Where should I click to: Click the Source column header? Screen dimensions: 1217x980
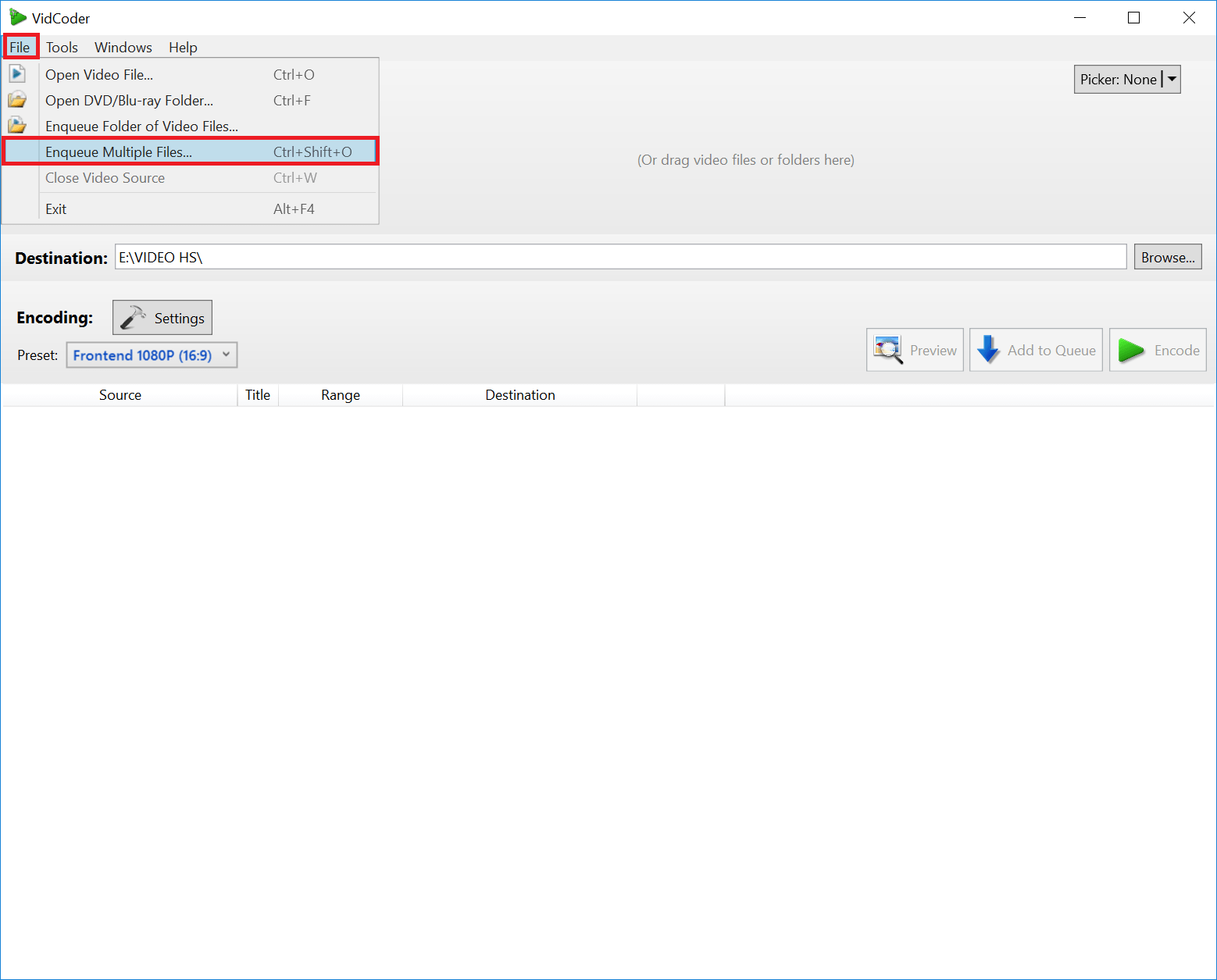coord(120,395)
